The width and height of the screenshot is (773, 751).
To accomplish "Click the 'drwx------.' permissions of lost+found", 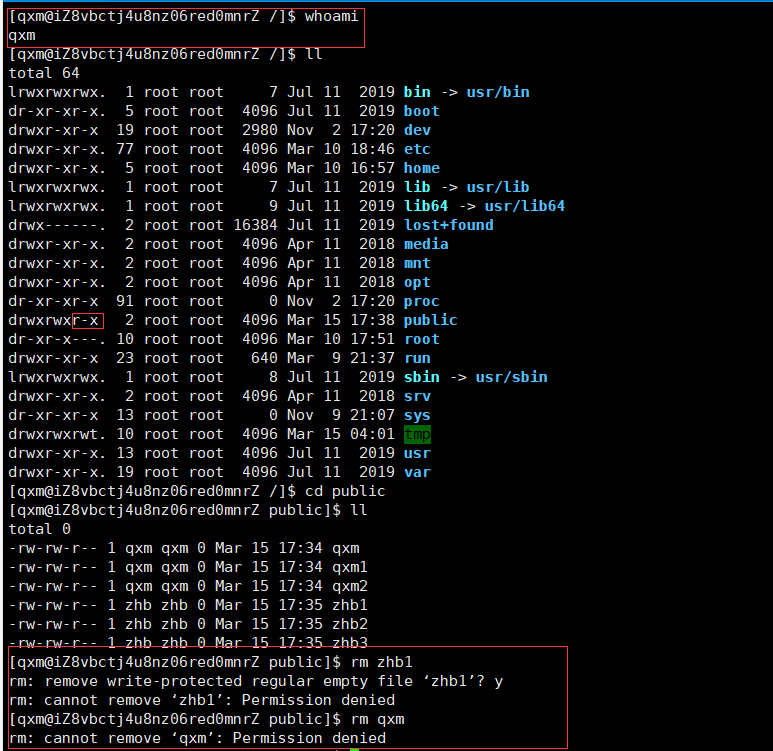I will (57, 225).
